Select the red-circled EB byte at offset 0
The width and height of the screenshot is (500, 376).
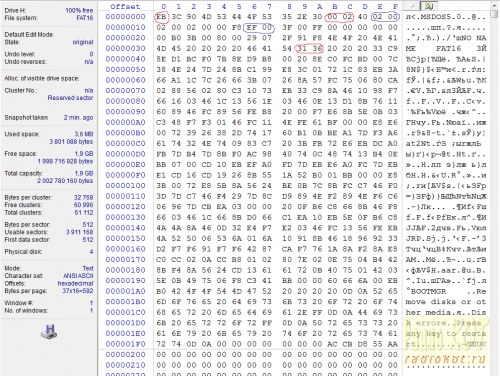point(161,17)
